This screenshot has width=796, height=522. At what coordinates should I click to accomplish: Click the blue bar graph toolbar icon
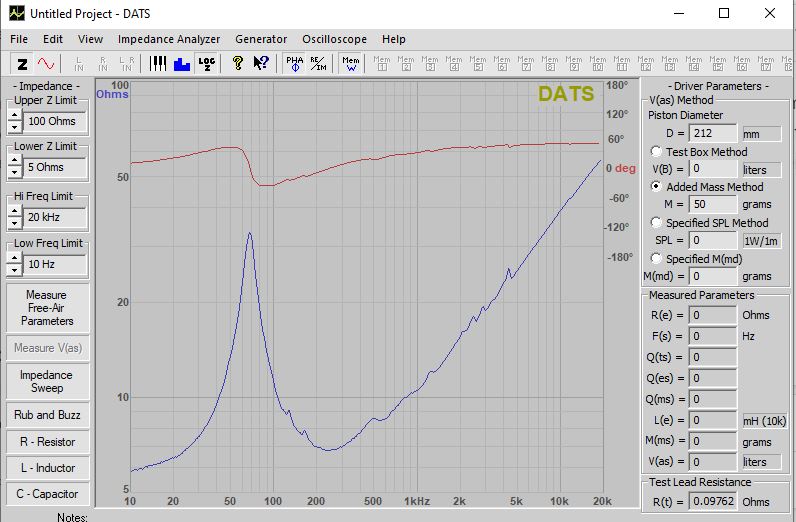click(x=182, y=64)
